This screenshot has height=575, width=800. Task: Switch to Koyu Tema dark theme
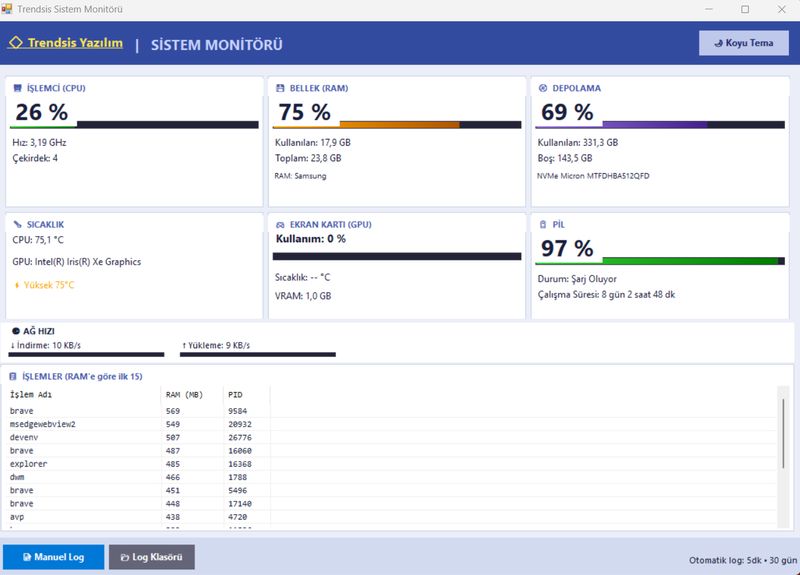click(x=743, y=43)
